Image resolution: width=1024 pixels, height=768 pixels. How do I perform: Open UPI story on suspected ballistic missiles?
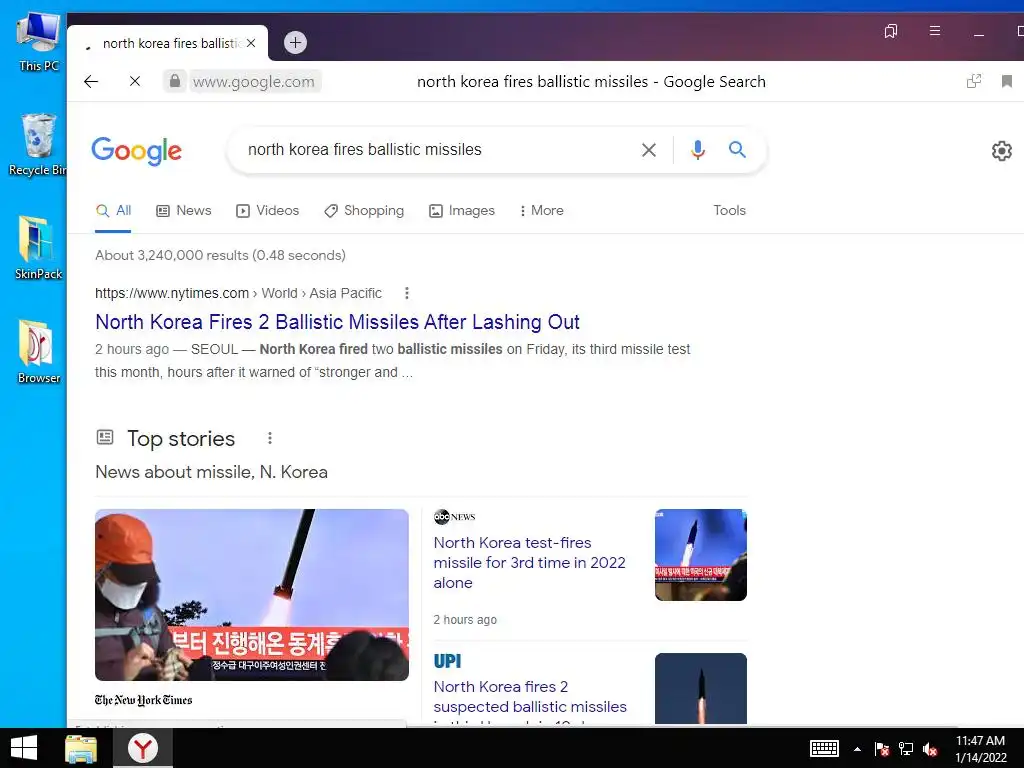(530, 697)
